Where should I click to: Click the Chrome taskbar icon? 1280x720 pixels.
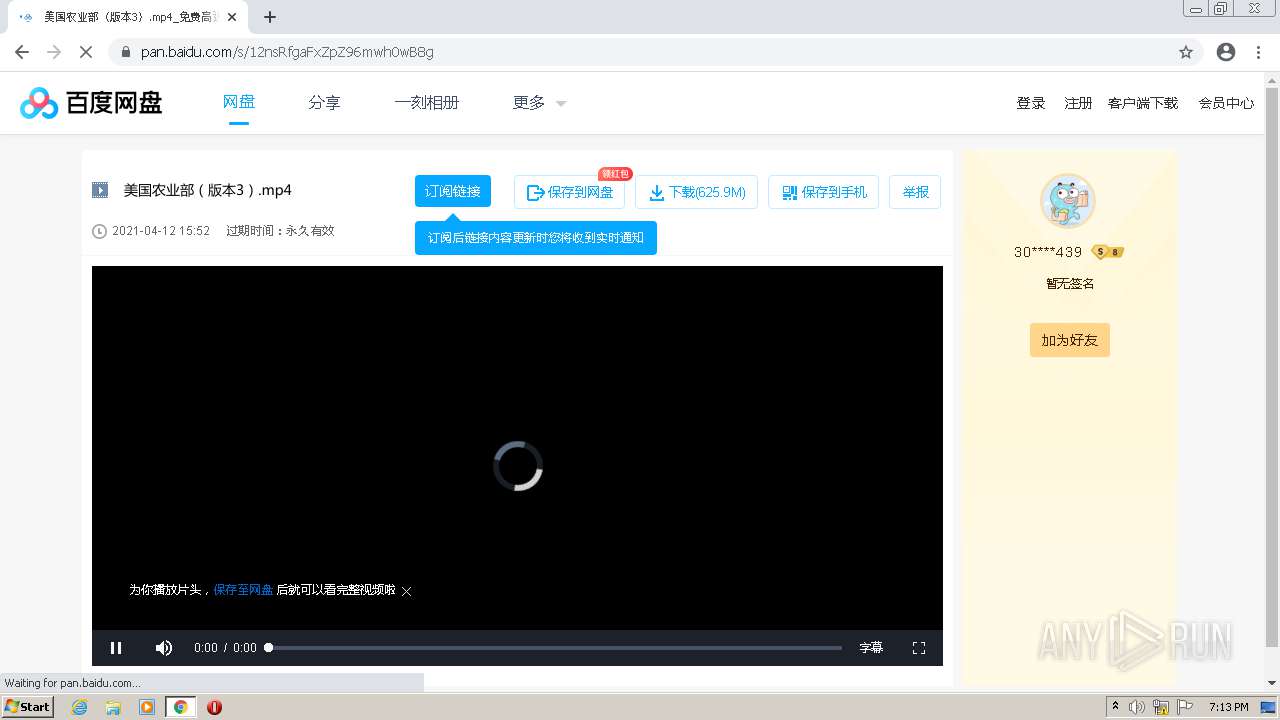(x=180, y=707)
